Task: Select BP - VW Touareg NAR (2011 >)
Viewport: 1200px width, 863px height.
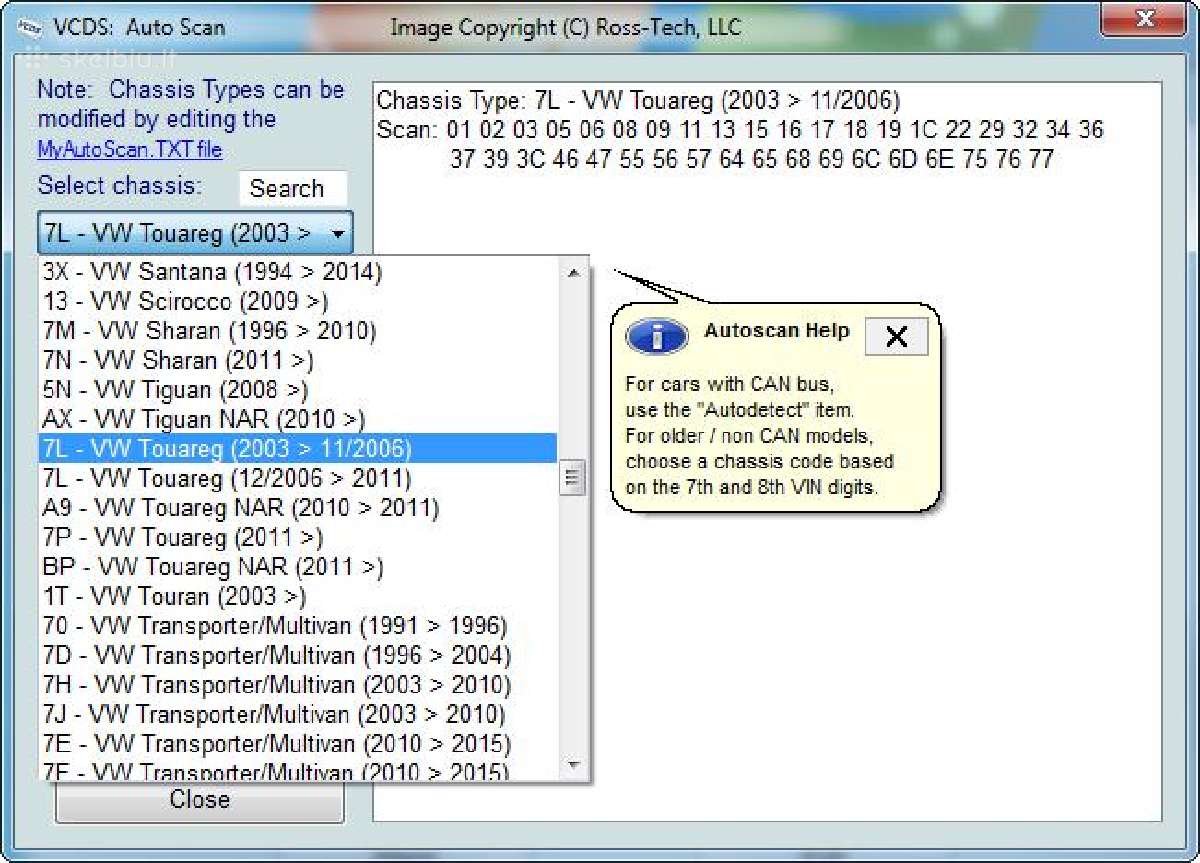Action: pyautogui.click(x=298, y=567)
